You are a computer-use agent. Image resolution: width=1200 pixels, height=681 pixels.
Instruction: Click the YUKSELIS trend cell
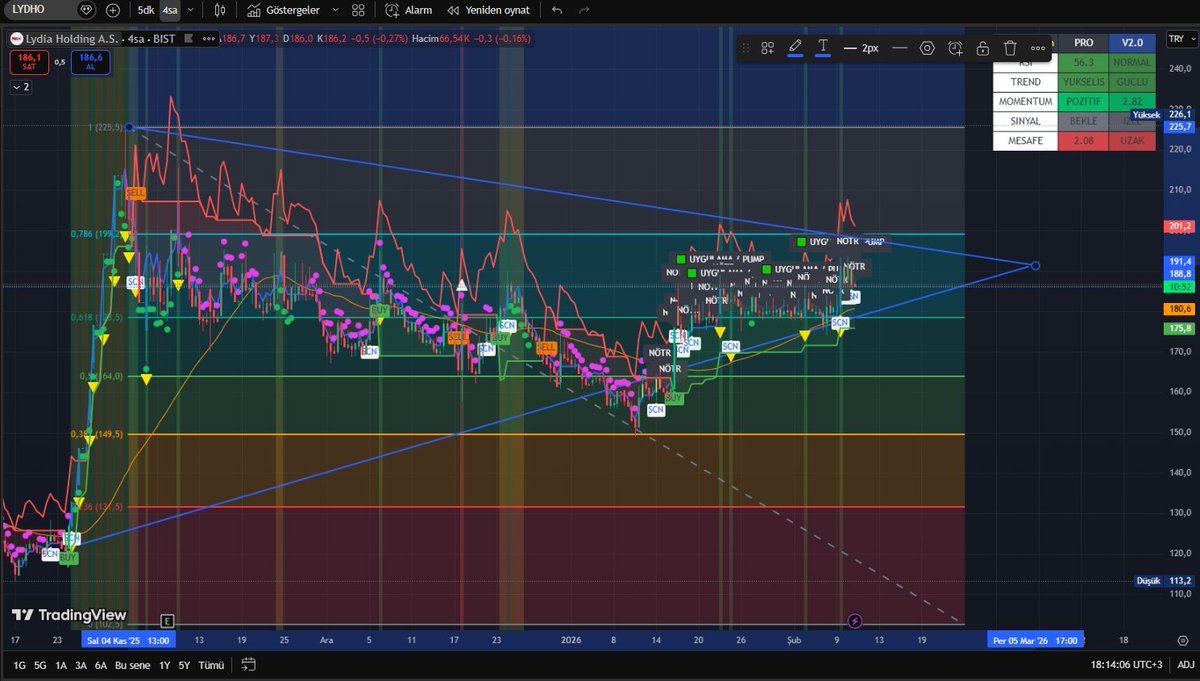pyautogui.click(x=1083, y=82)
